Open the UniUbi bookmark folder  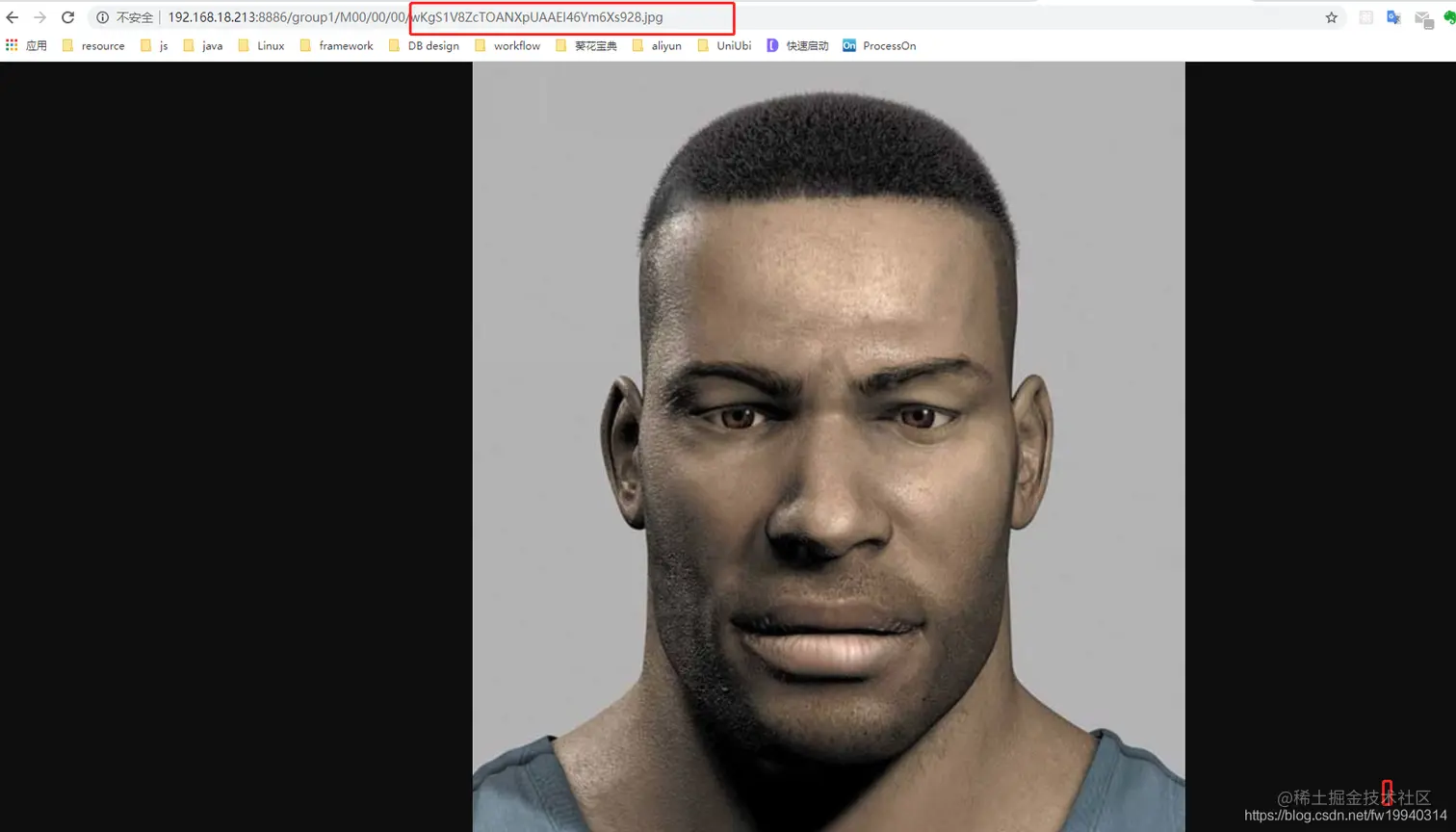point(724,45)
